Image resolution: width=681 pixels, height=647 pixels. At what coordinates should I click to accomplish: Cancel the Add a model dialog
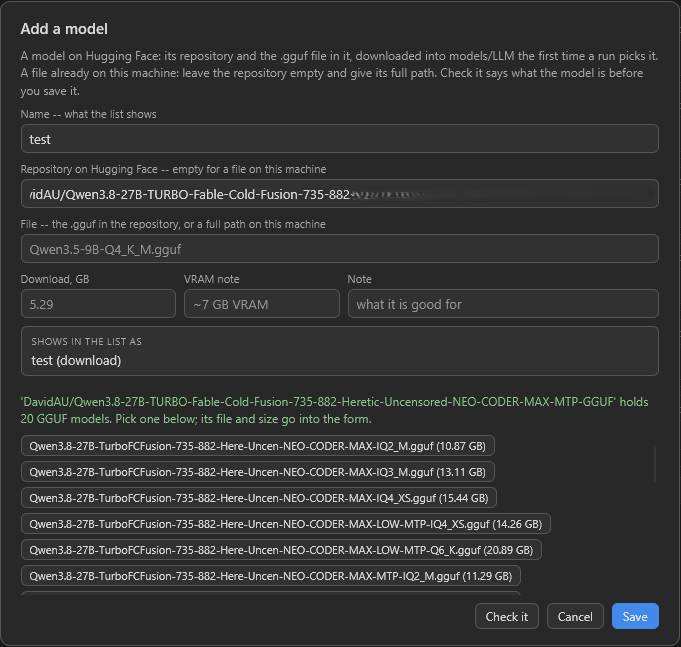(x=575, y=617)
